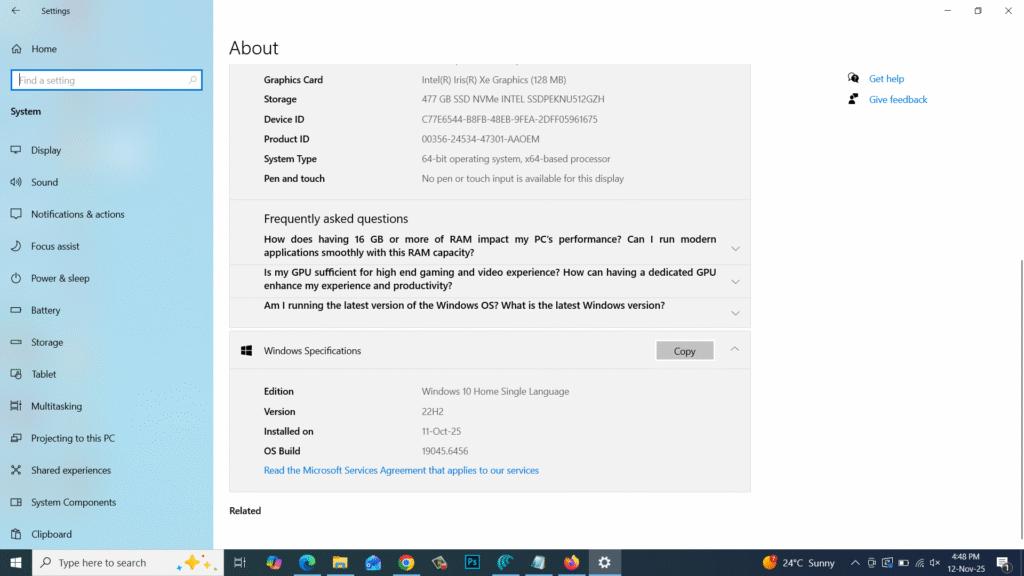Collapse the Windows Specifications section
Screen dimensions: 1024x576
point(735,350)
